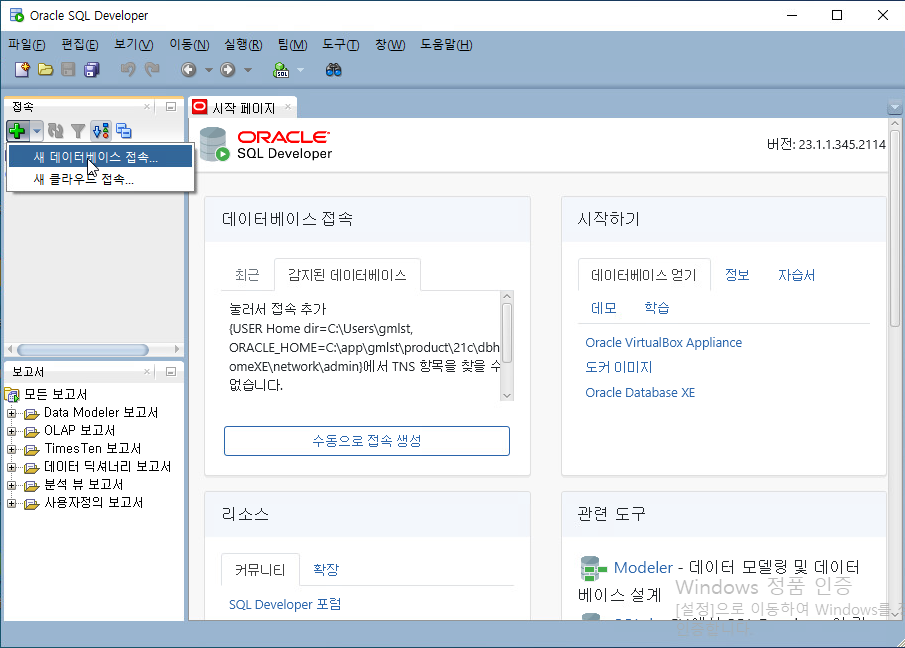
Task: Close the Reports (보고서) panel tab
Action: point(147,372)
